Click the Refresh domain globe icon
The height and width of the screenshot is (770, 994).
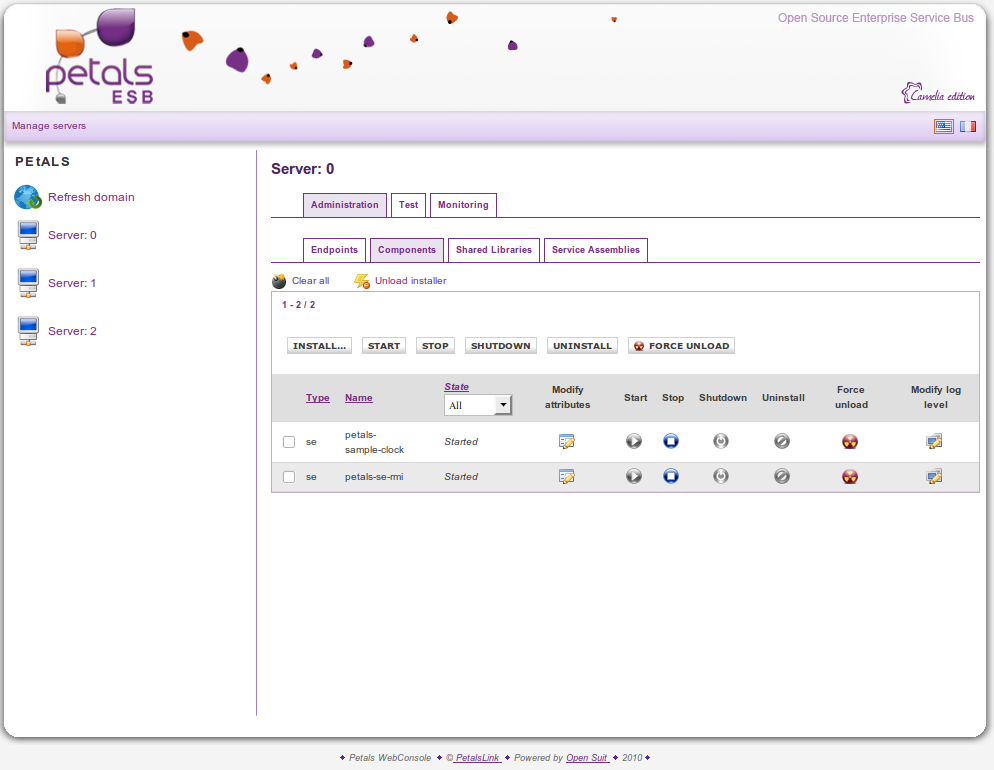pyautogui.click(x=27, y=197)
